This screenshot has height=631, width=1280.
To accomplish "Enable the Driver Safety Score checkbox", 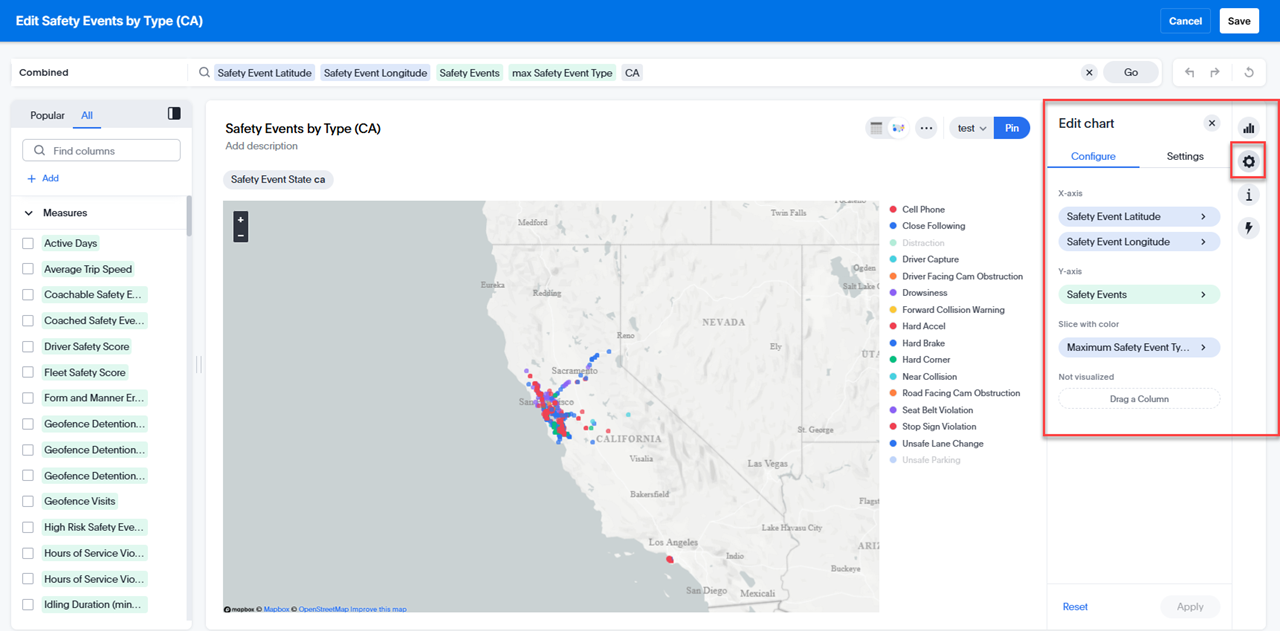I will (x=28, y=347).
